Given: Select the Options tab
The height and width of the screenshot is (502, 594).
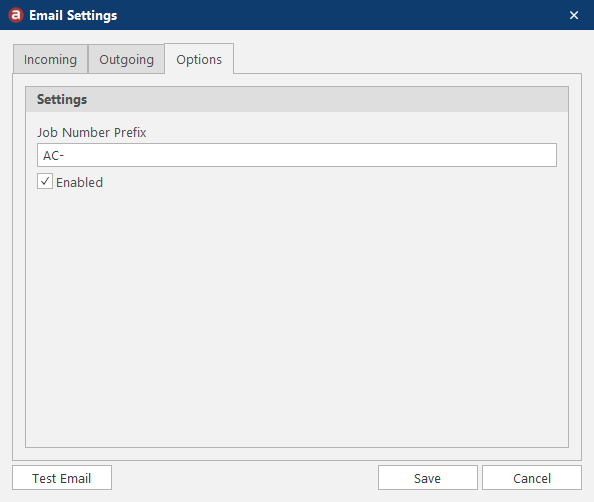Looking at the screenshot, I should (x=199, y=59).
